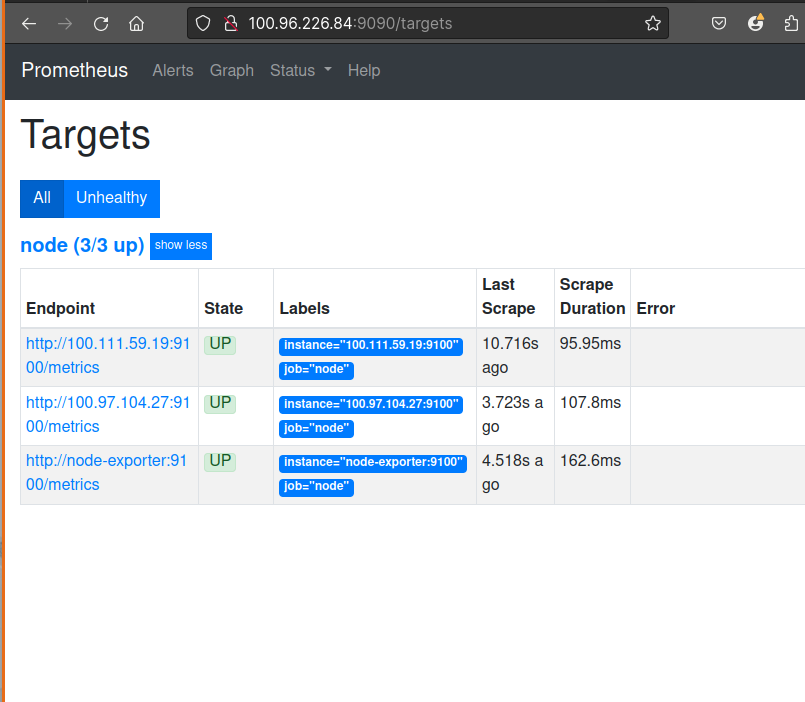Expand the Status dropdown menu
This screenshot has width=805, height=702.
click(x=301, y=70)
